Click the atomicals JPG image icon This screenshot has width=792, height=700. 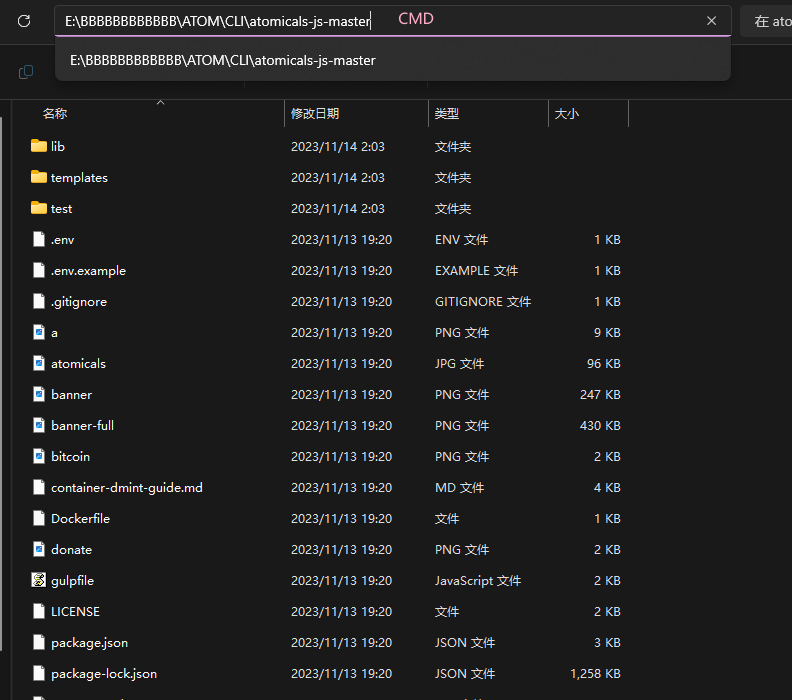(39, 363)
